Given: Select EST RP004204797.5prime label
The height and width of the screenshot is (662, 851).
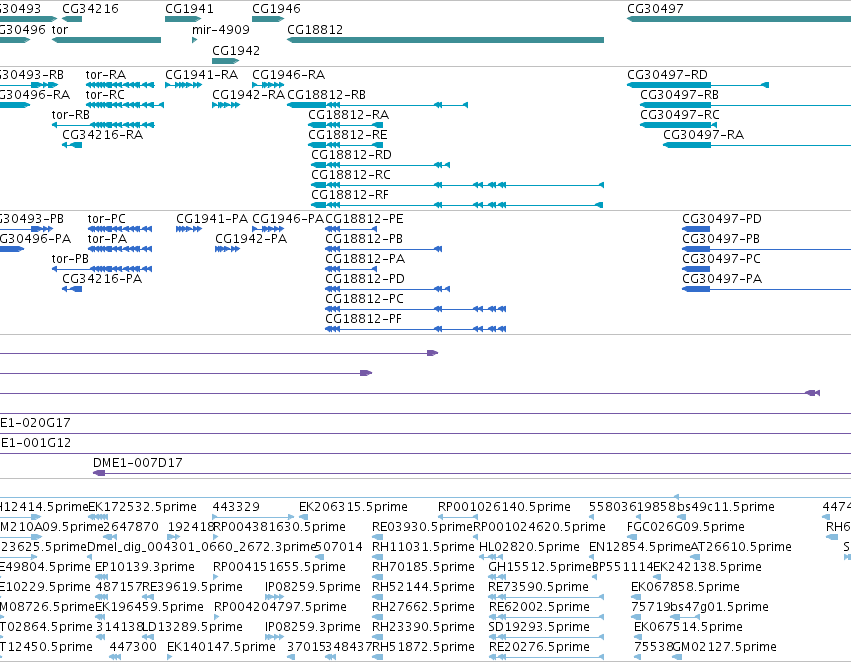Looking at the screenshot, I should [x=280, y=607].
